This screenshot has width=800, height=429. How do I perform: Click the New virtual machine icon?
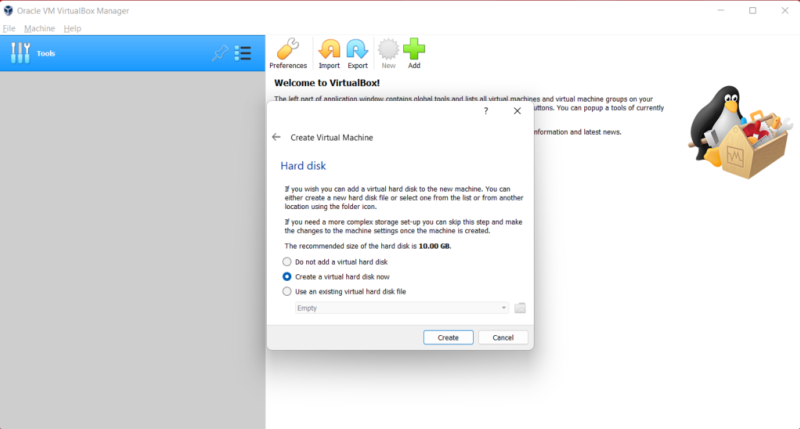(388, 53)
